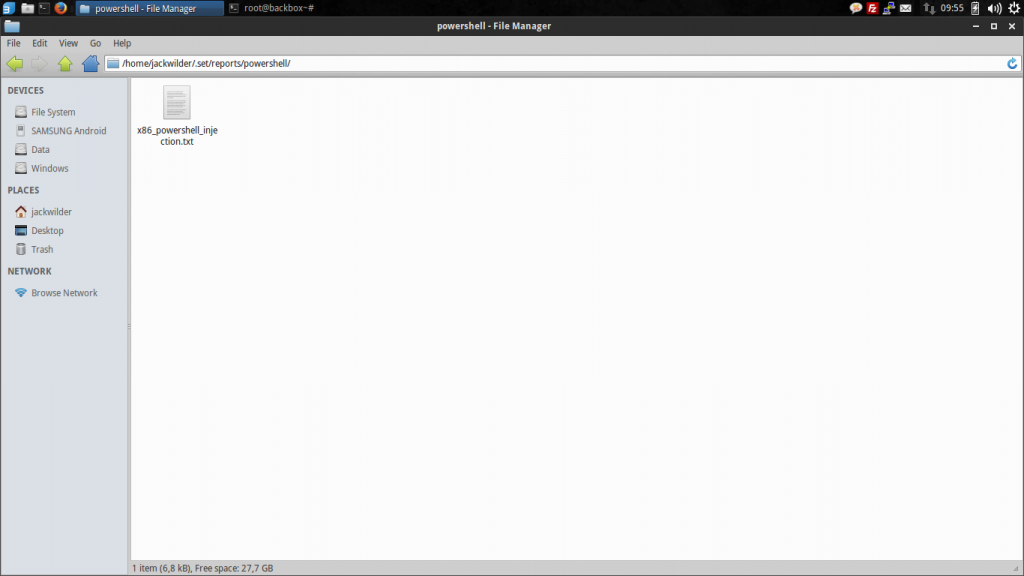Click the status bar item count text

[x=202, y=568]
